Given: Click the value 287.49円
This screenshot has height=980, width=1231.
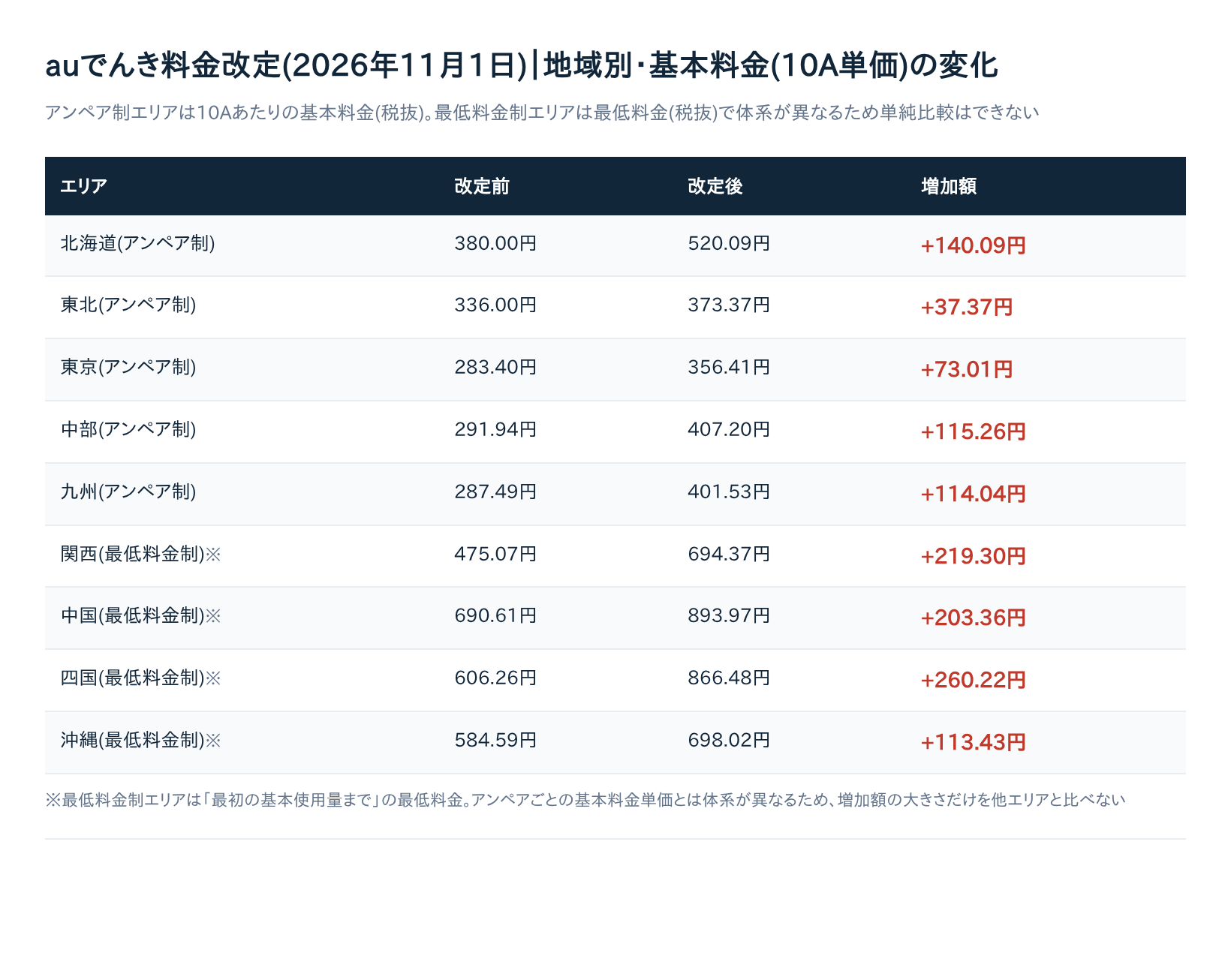Looking at the screenshot, I should point(495,492).
